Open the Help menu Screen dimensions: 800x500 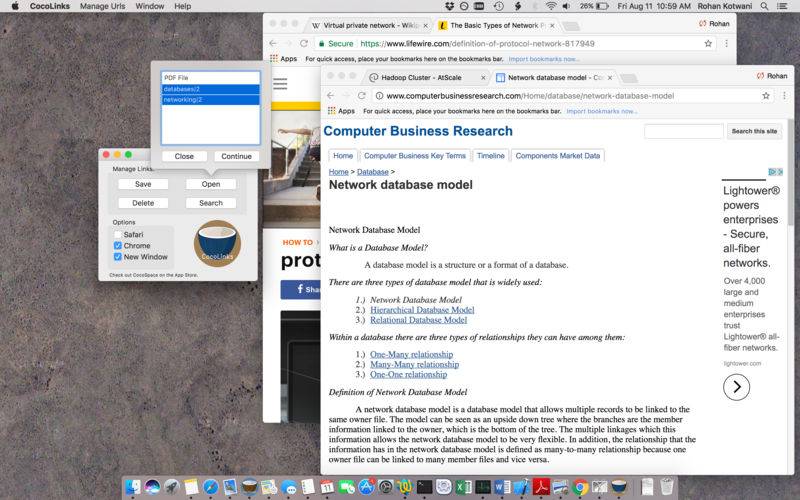(183, 6)
